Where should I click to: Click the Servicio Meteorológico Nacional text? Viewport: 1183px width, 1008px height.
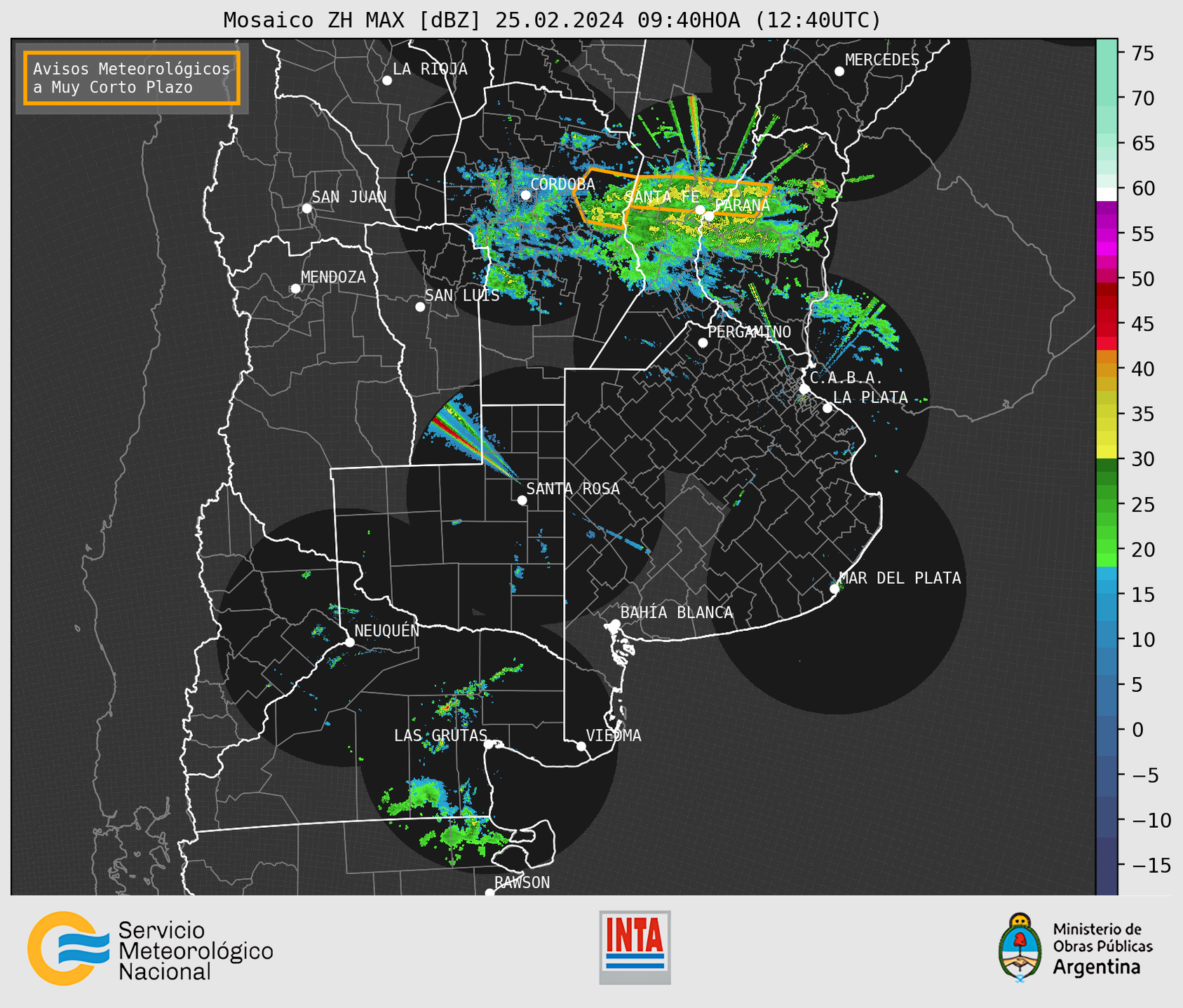tap(196, 951)
